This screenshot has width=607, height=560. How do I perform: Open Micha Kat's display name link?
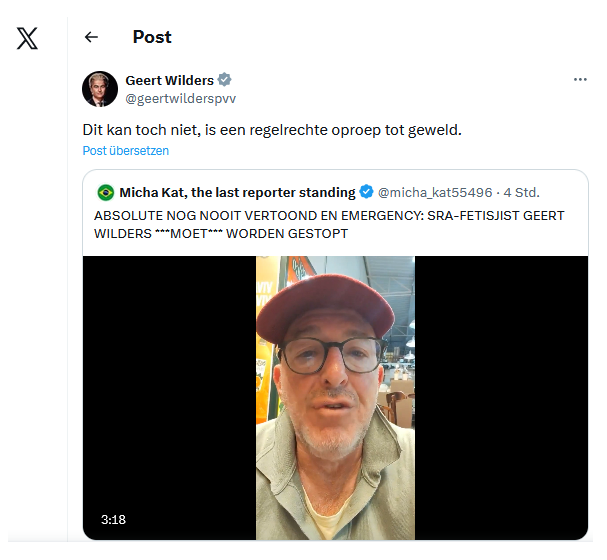pyautogui.click(x=237, y=192)
